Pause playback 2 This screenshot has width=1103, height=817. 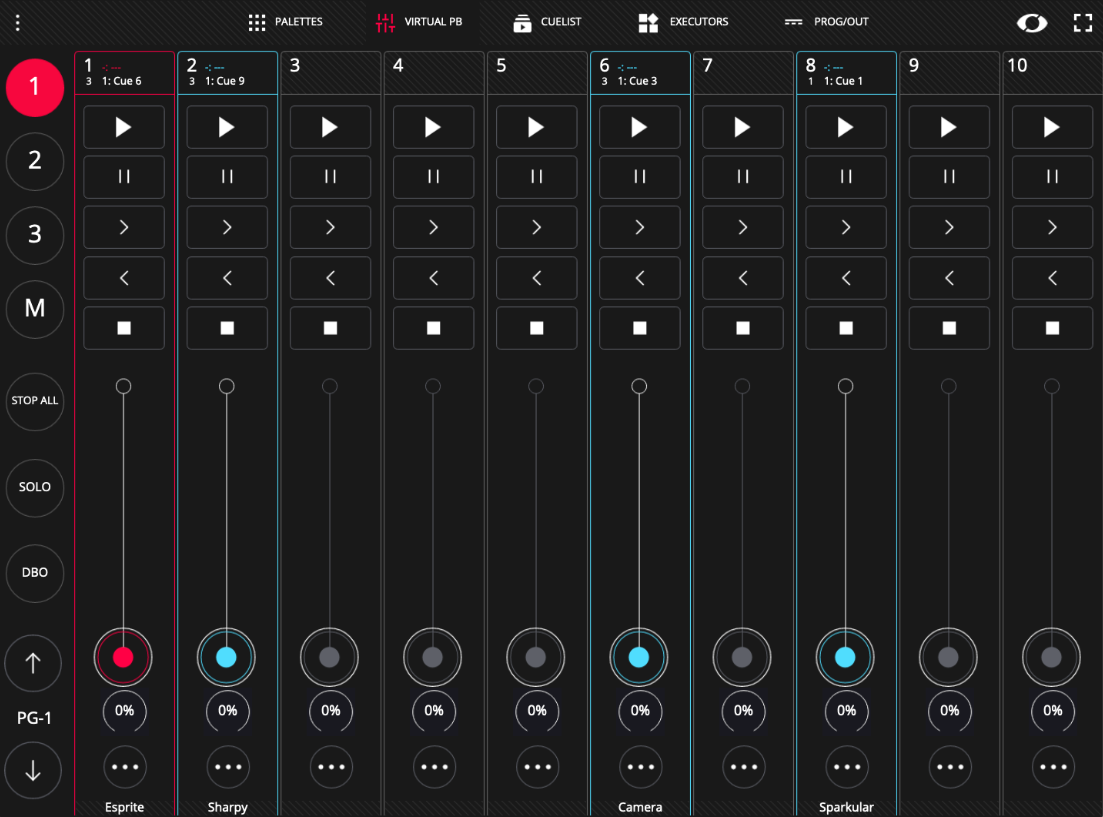click(227, 177)
